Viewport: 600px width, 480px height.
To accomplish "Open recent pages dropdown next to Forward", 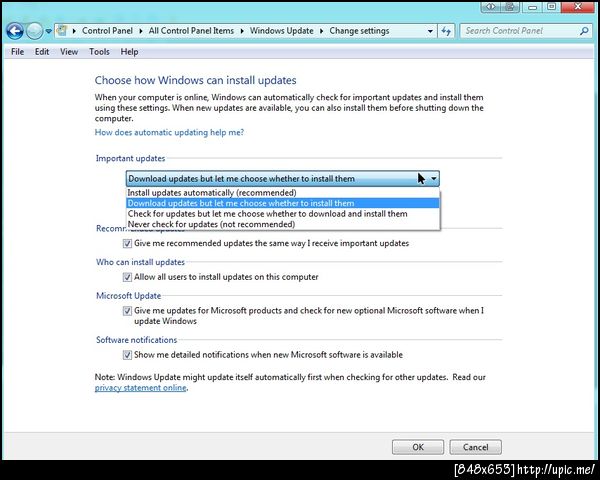I will 49,31.
